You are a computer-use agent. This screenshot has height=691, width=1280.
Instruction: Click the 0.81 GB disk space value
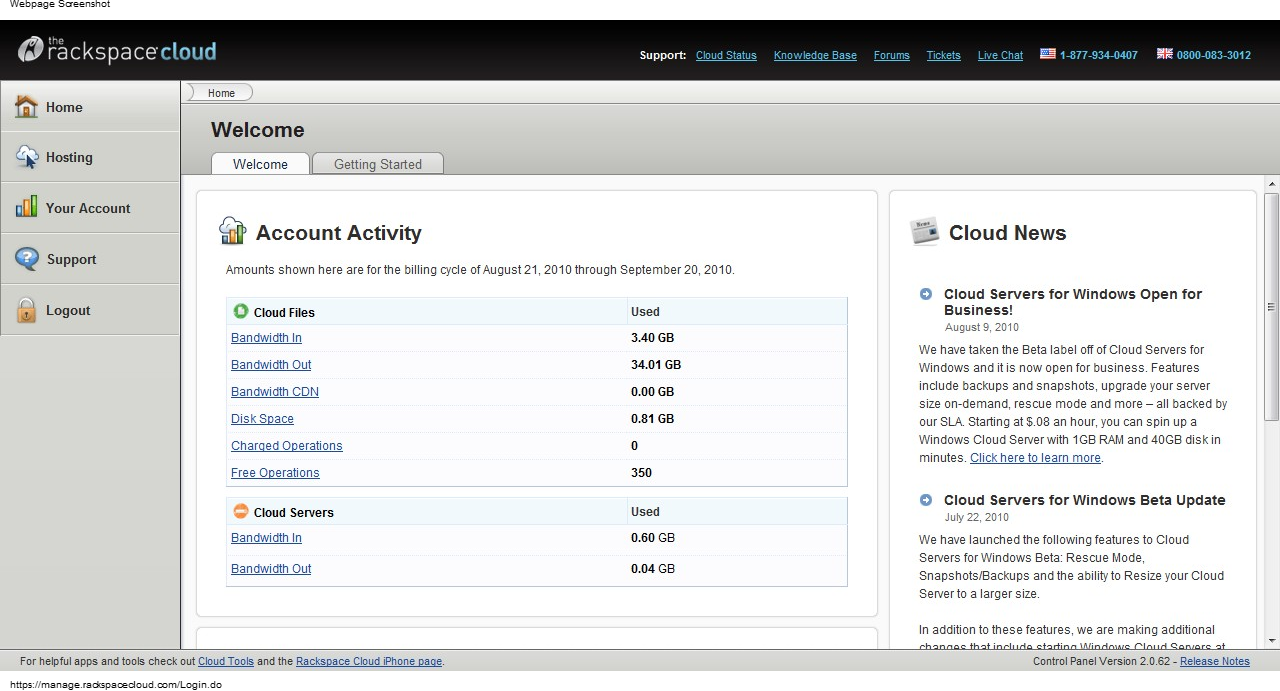pyautogui.click(x=652, y=419)
